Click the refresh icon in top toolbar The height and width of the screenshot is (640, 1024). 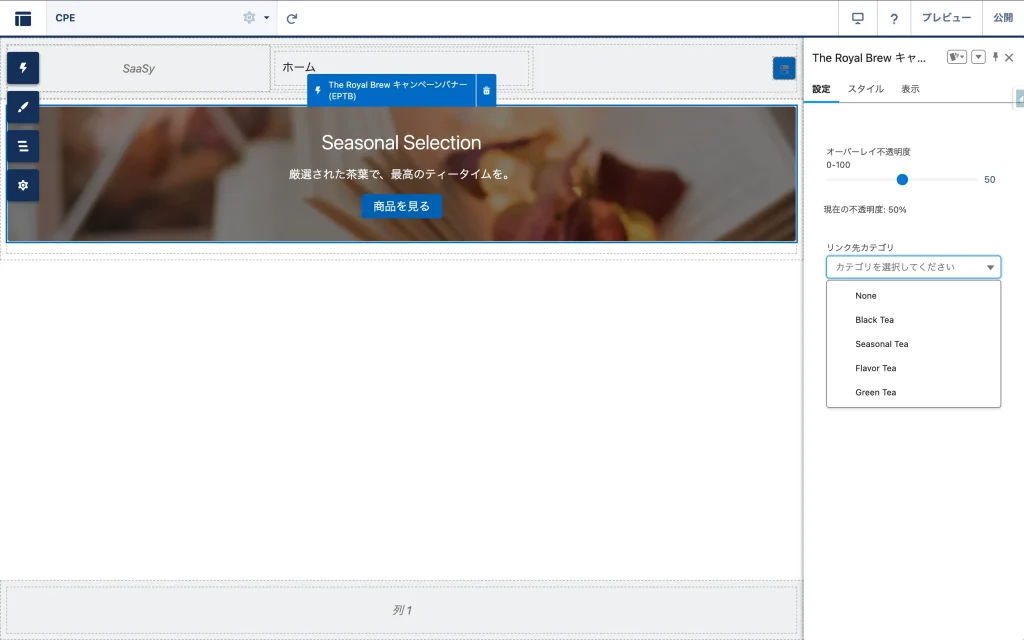point(292,18)
